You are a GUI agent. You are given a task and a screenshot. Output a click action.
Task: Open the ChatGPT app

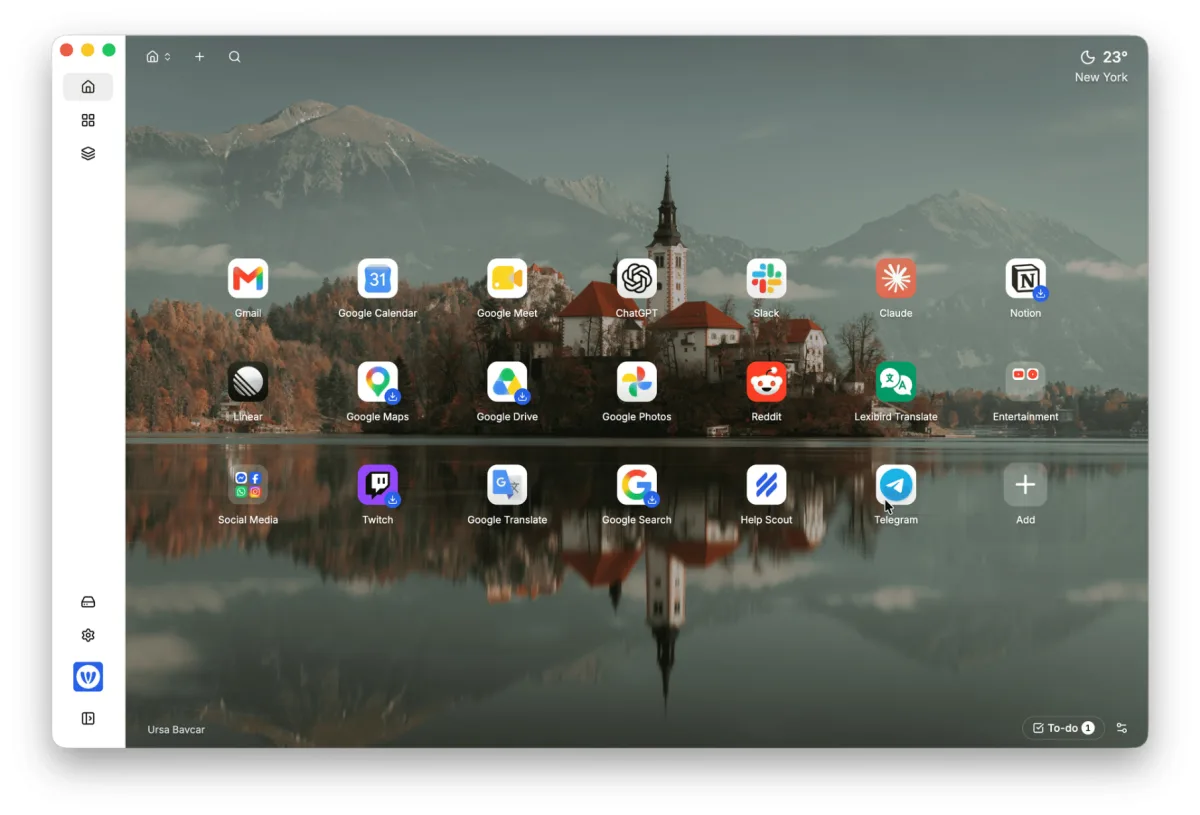click(637, 279)
